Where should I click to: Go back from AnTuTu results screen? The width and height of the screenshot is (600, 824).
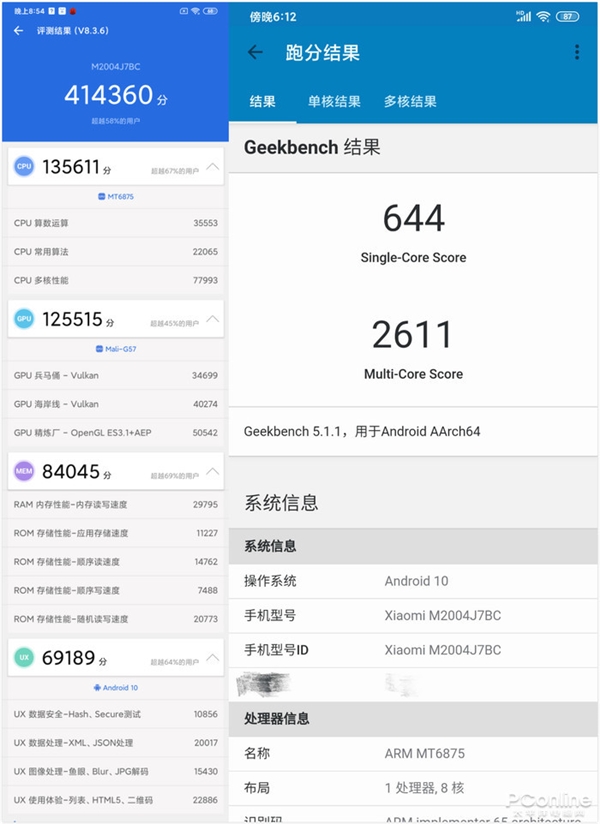point(18,31)
